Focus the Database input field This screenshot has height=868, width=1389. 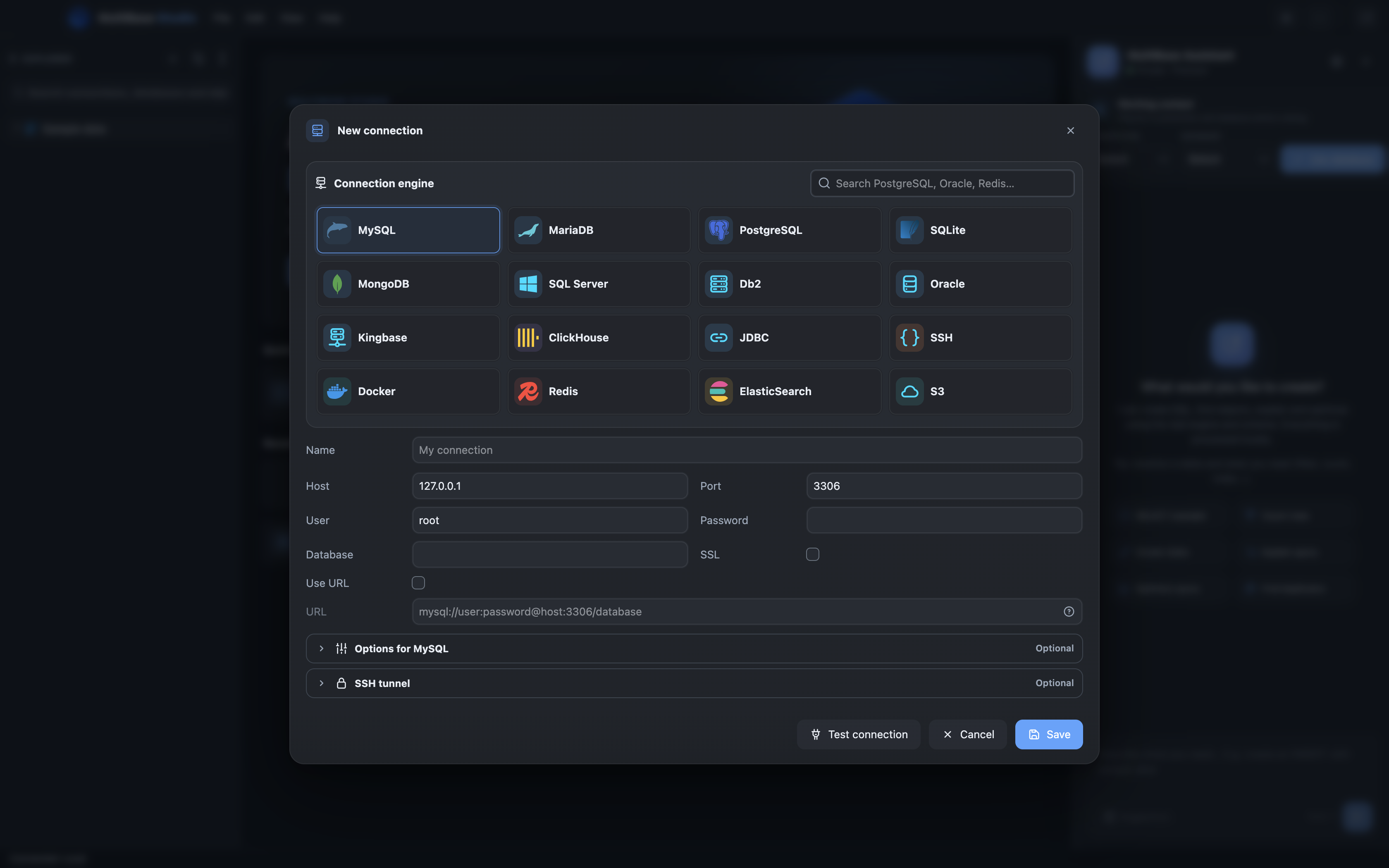549,555
